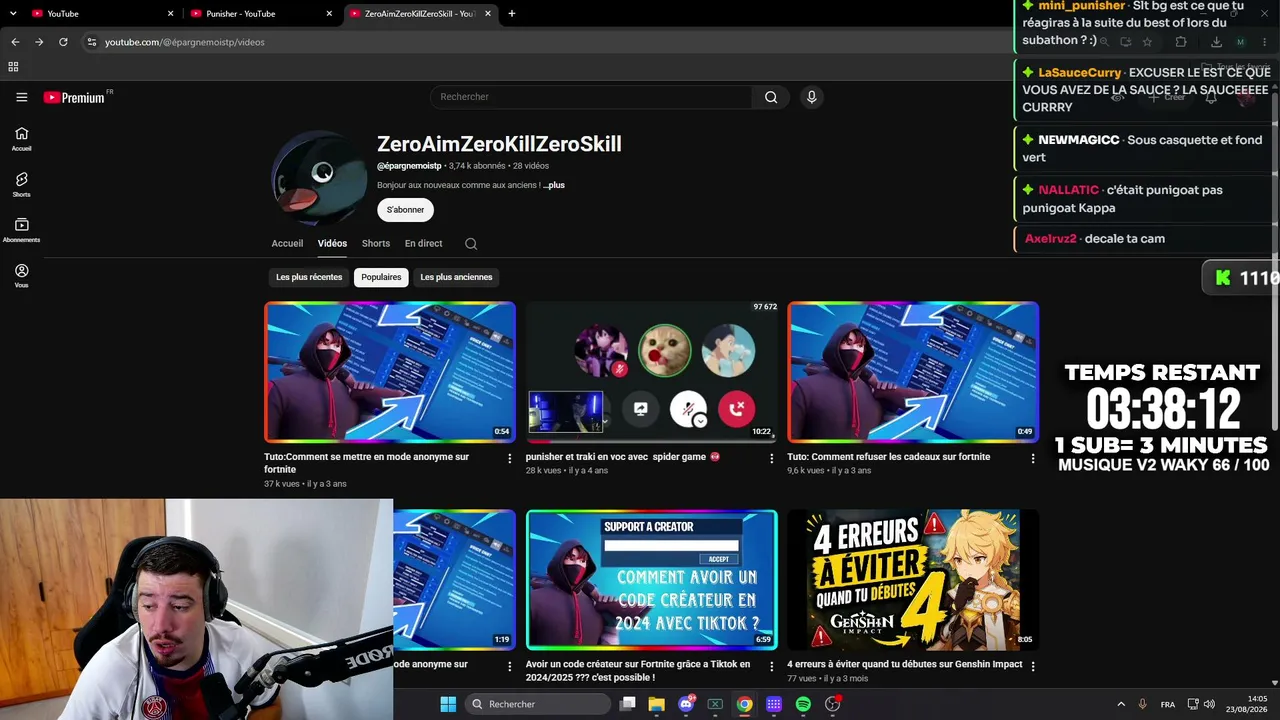Viewport: 1280px width, 720px height.
Task: Open Shorts from the left sidebar
Action: pyautogui.click(x=21, y=184)
